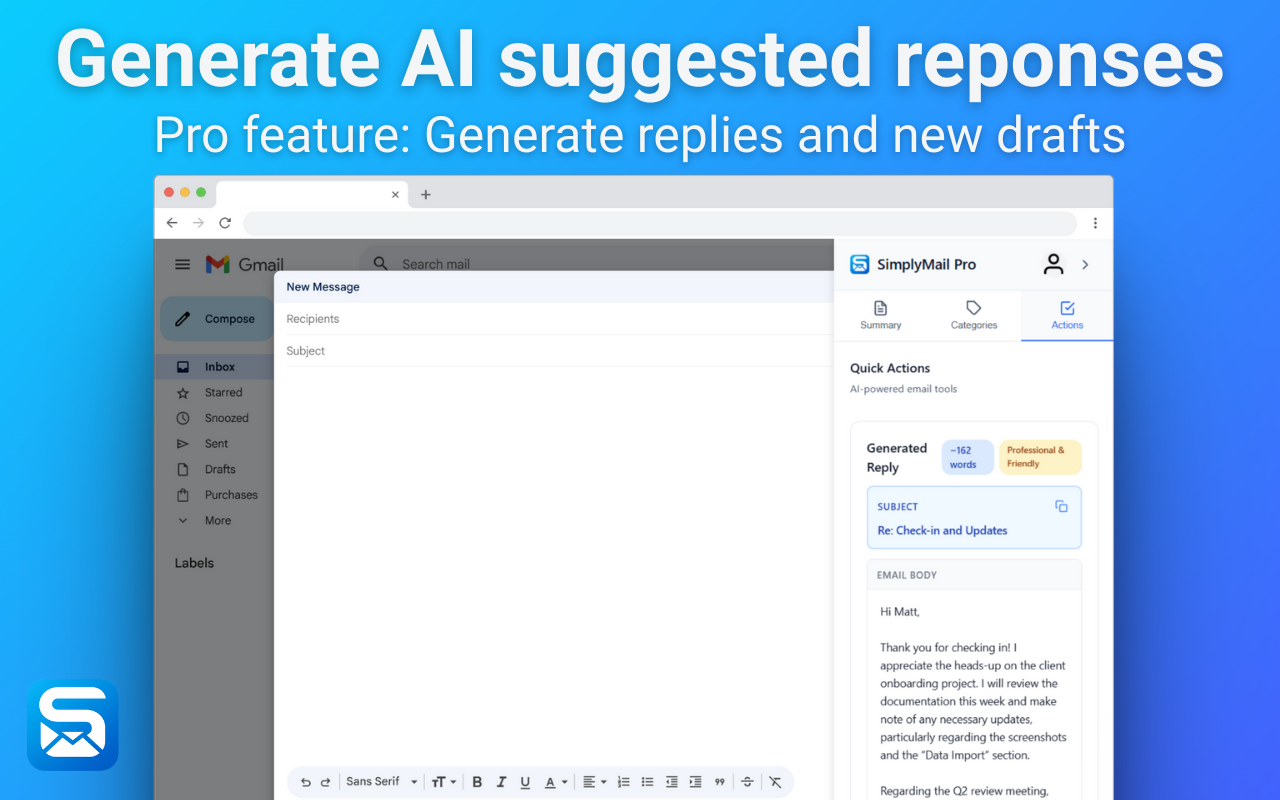Open a new browser tab
The height and width of the screenshot is (800, 1280).
[x=425, y=195]
